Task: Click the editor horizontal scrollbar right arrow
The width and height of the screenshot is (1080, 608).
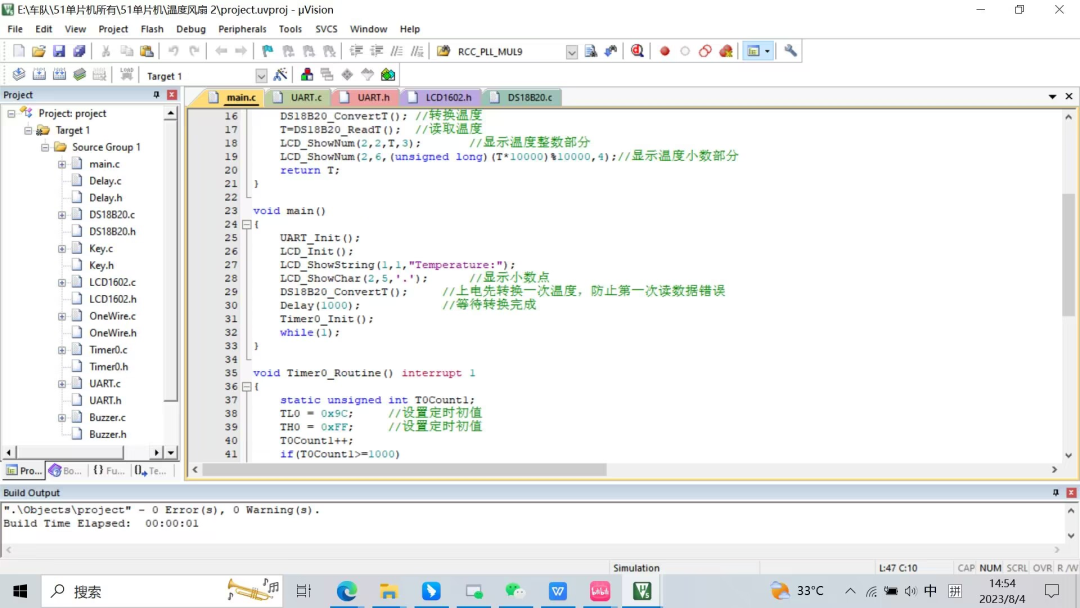Action: point(1054,470)
